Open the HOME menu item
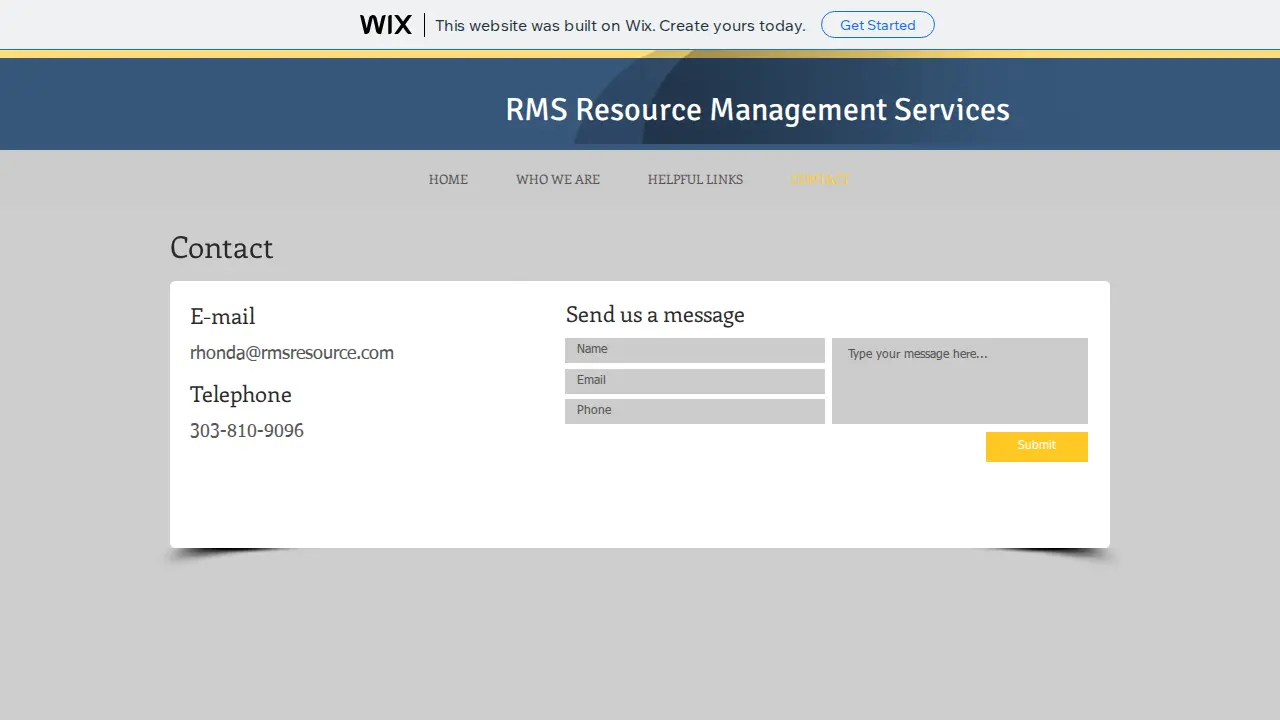Screen dimensions: 1280x720 448,180
